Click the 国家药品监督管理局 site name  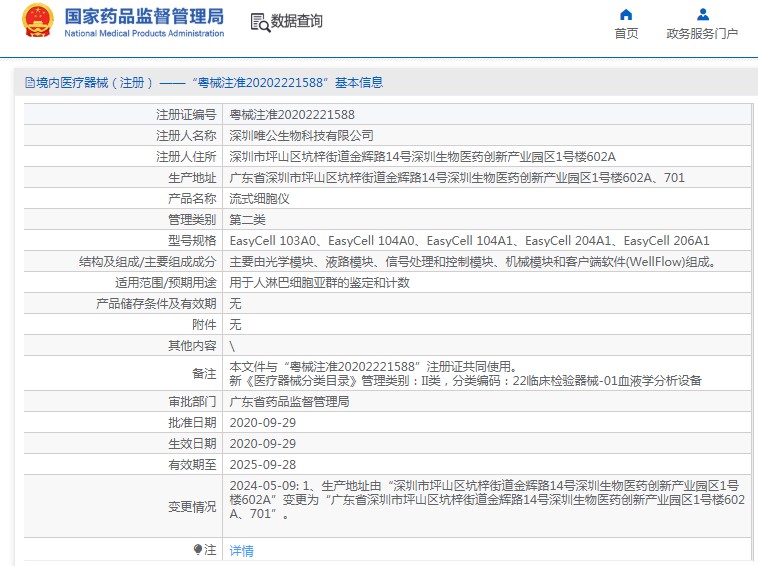point(144,17)
